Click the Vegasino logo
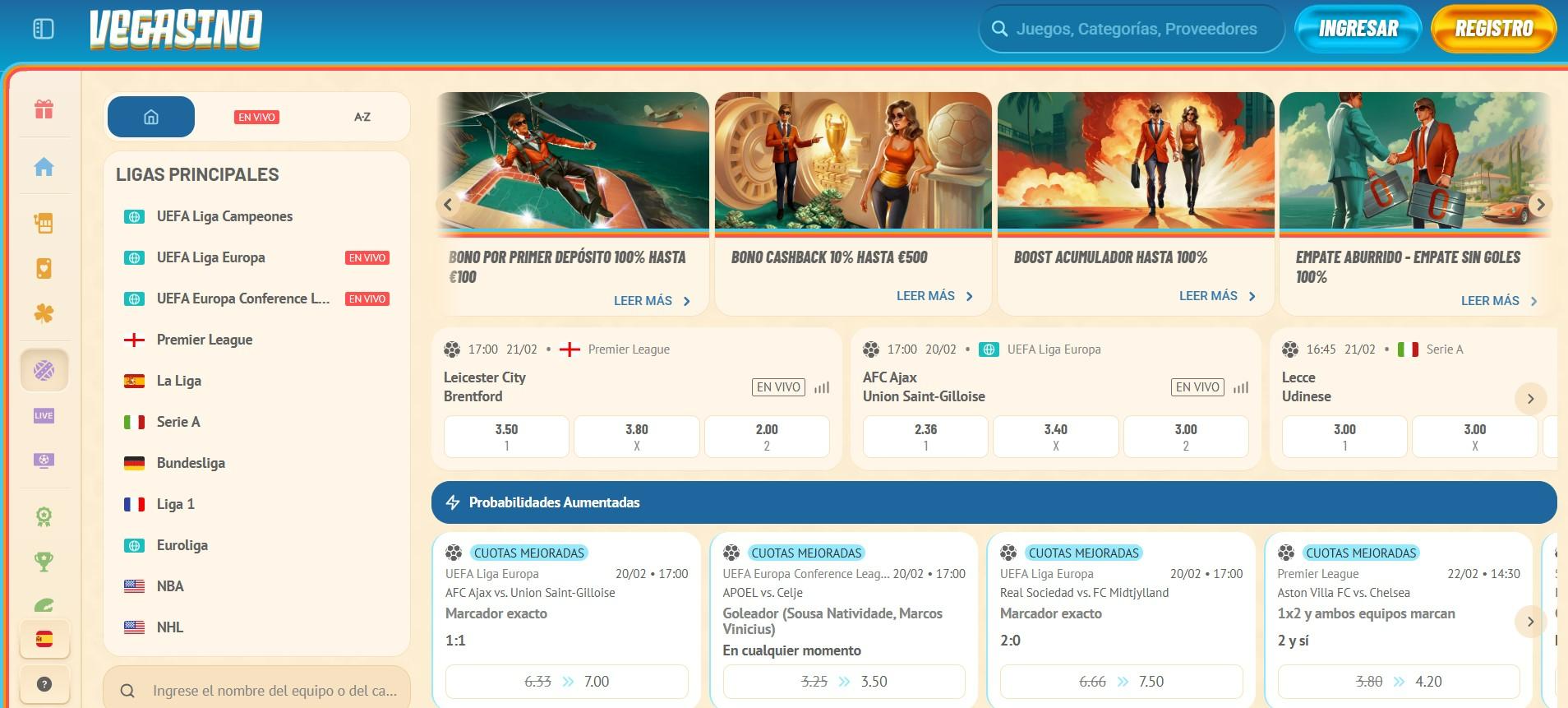 tap(176, 30)
